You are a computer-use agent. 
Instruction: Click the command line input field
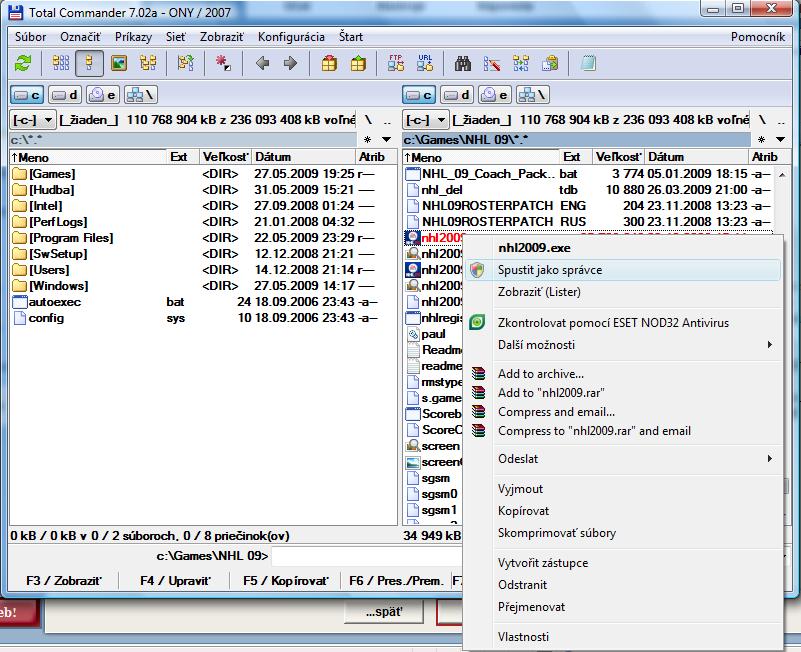(366, 556)
